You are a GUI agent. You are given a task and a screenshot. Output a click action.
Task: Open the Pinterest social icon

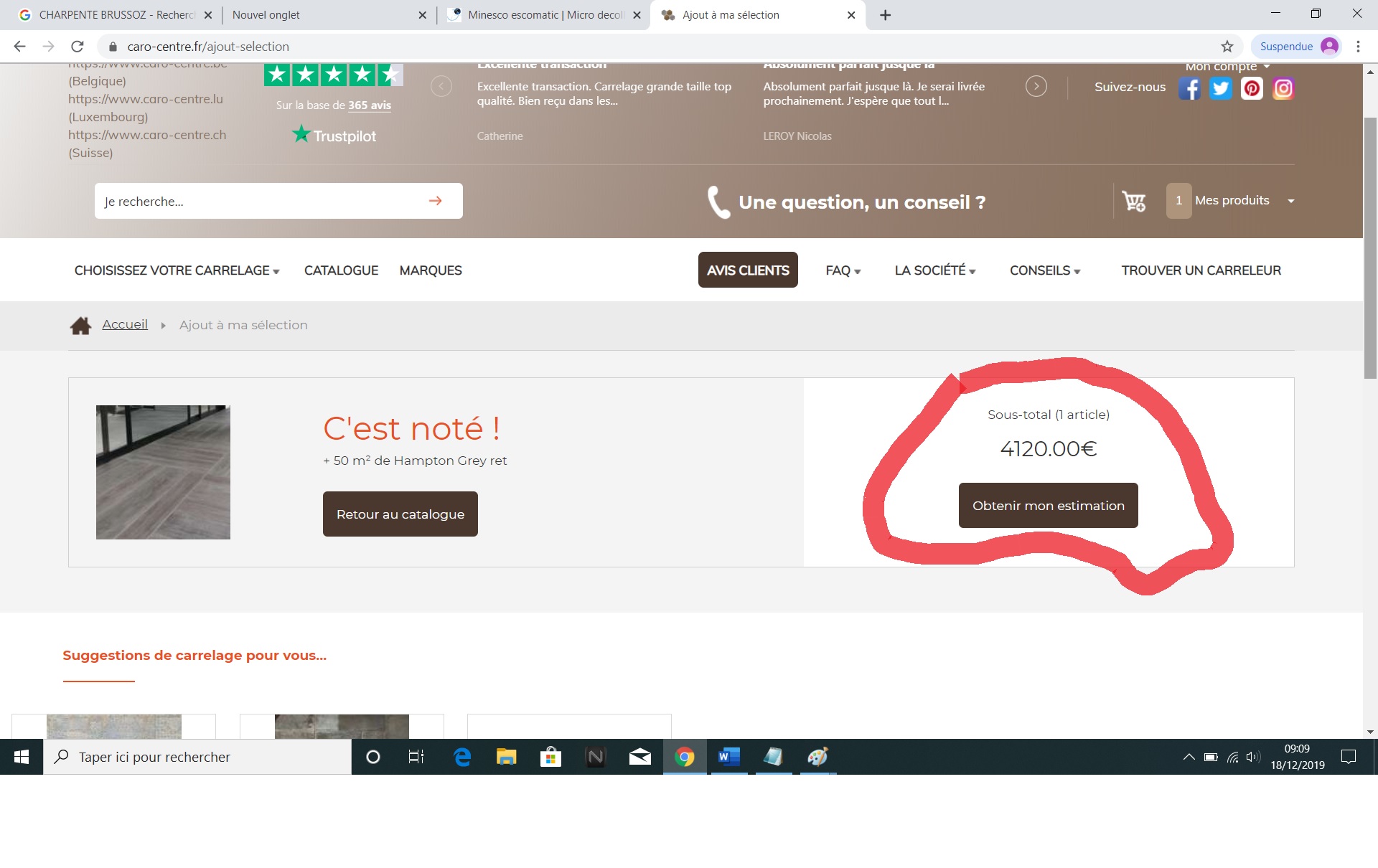1252,88
